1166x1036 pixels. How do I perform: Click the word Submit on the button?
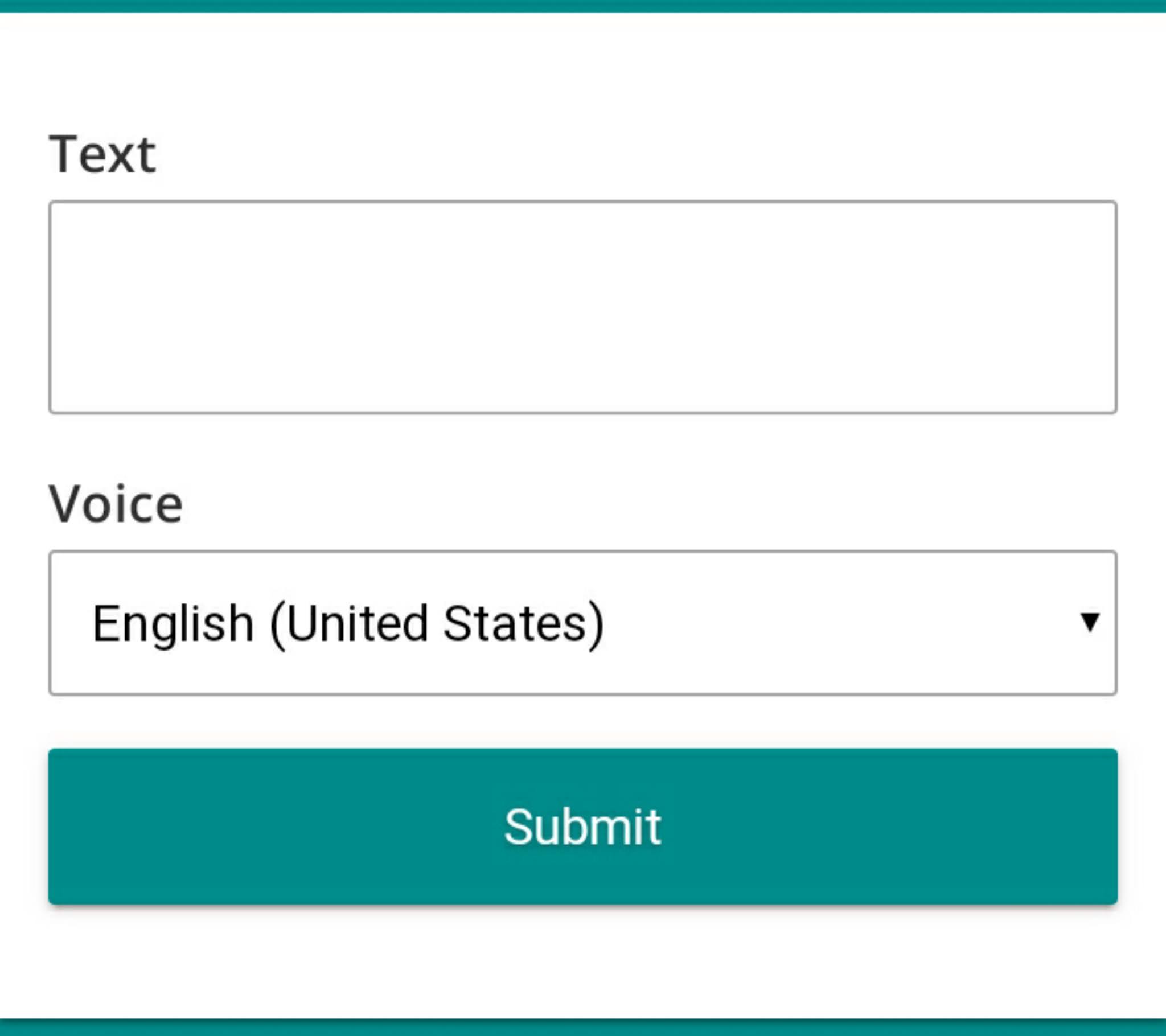582,827
